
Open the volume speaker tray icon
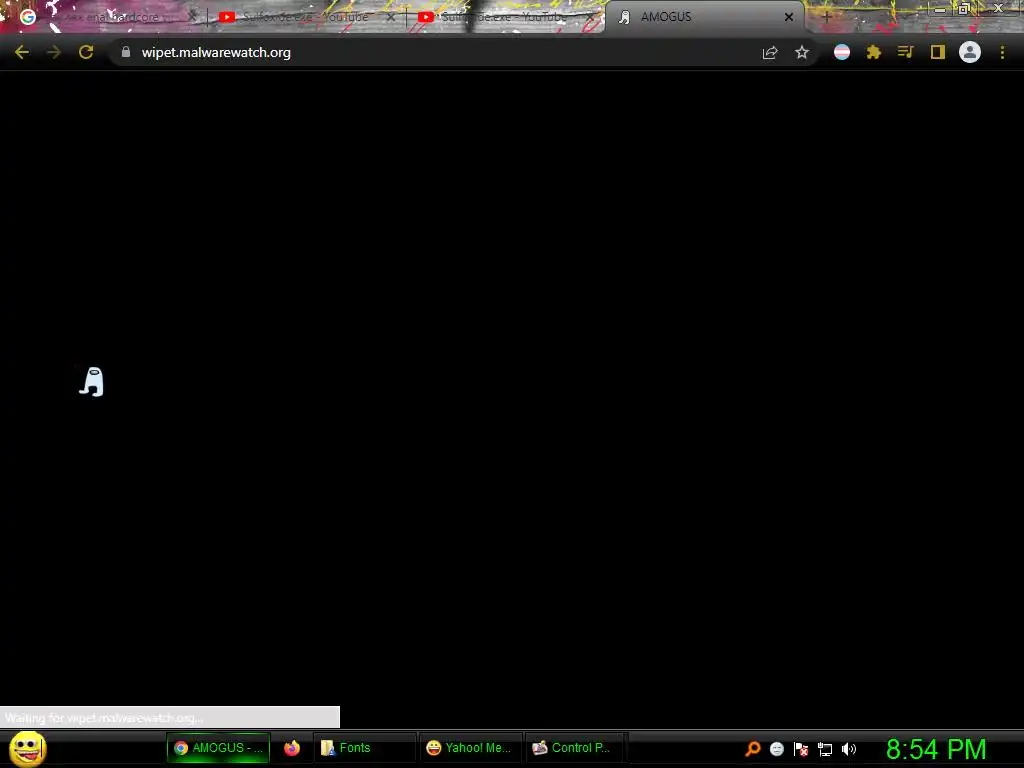(x=849, y=749)
